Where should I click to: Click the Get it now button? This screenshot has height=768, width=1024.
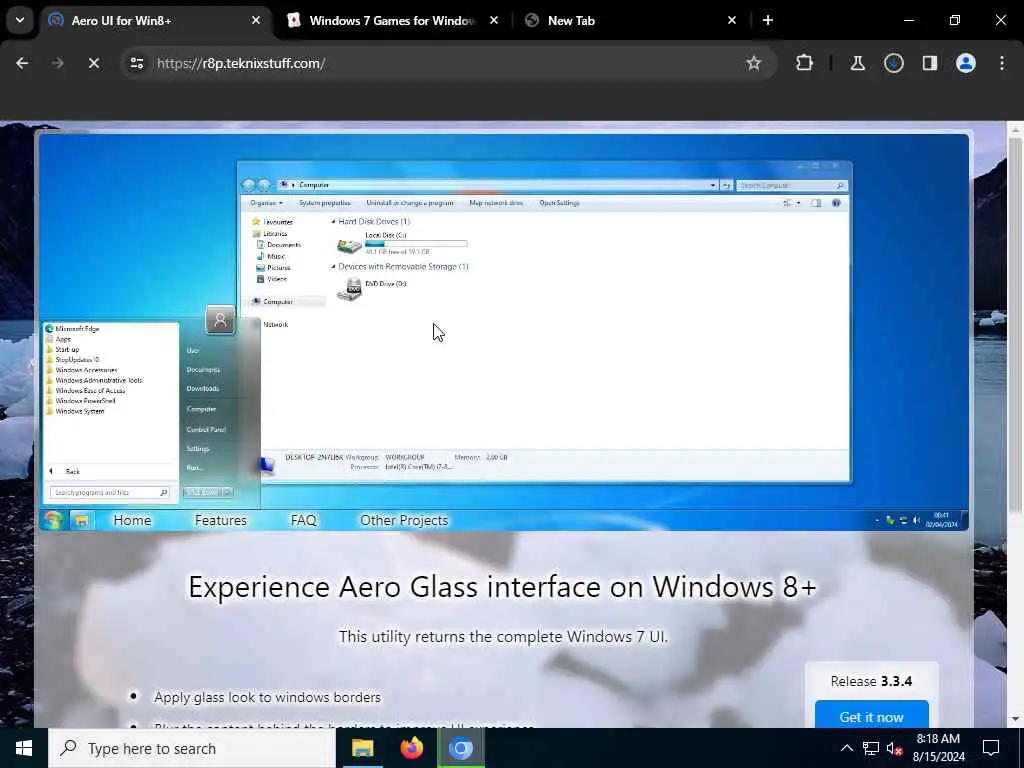(871, 716)
